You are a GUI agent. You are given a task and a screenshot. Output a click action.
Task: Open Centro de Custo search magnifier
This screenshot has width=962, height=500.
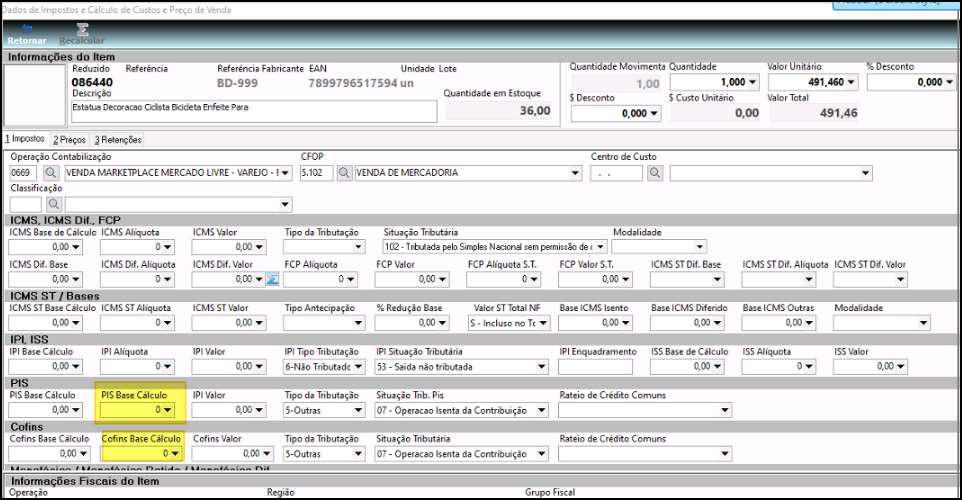point(655,173)
